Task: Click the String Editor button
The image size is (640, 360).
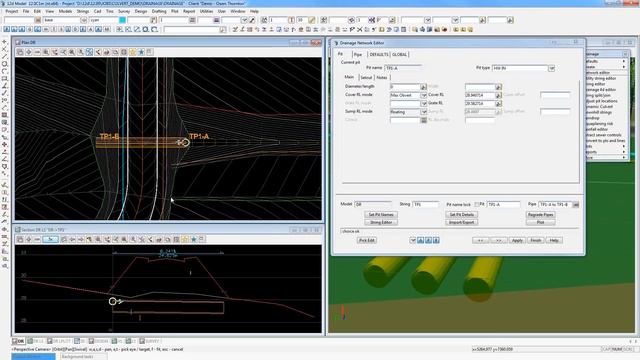Action: point(381,222)
